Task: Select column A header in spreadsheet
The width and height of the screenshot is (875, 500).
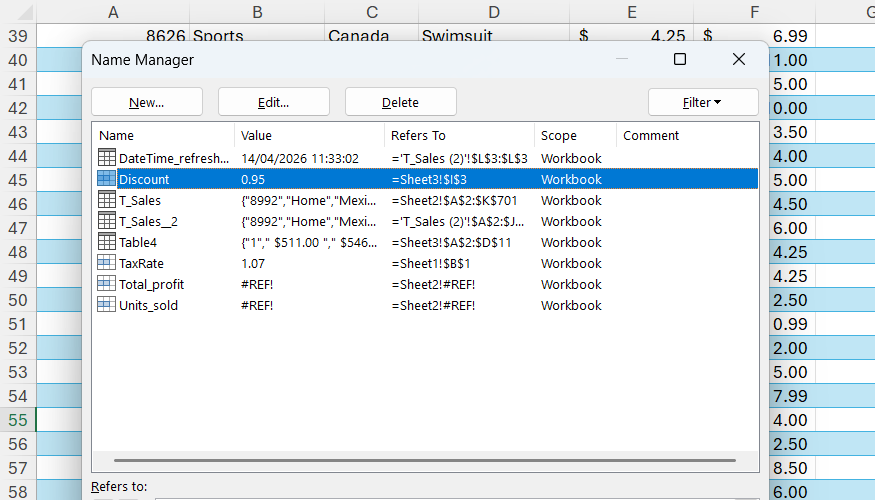Action: tap(113, 12)
